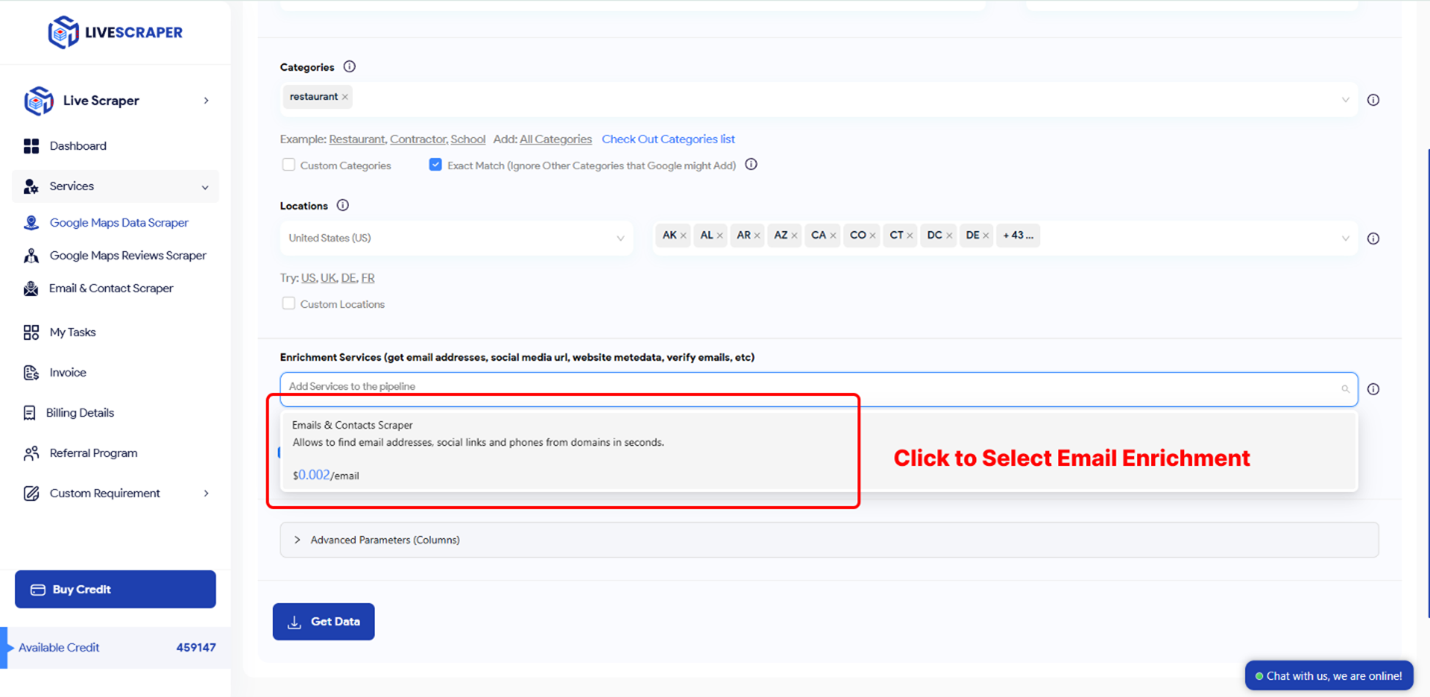Enable the Custom Categories checkbox
1430x697 pixels.
pos(288,165)
